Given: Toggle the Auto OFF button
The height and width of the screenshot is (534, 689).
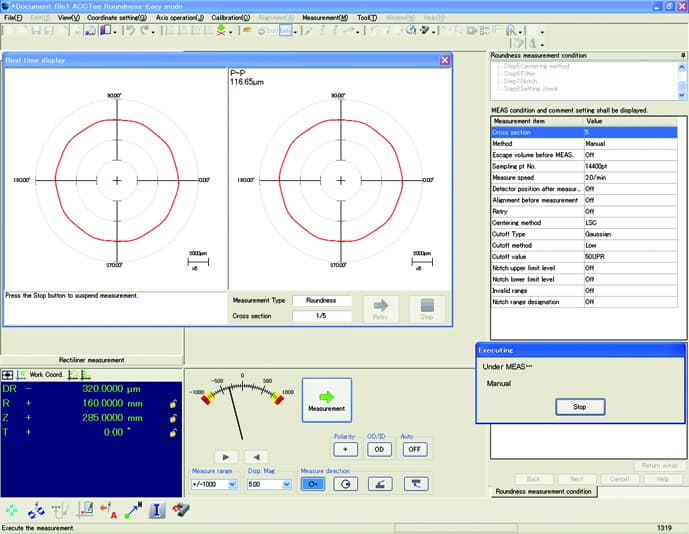Looking at the screenshot, I should point(414,450).
